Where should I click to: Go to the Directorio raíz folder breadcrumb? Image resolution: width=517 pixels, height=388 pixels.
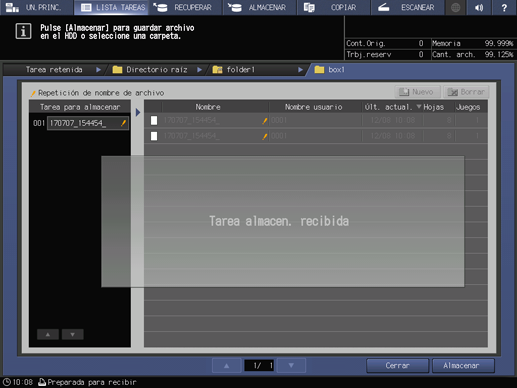(x=150, y=70)
